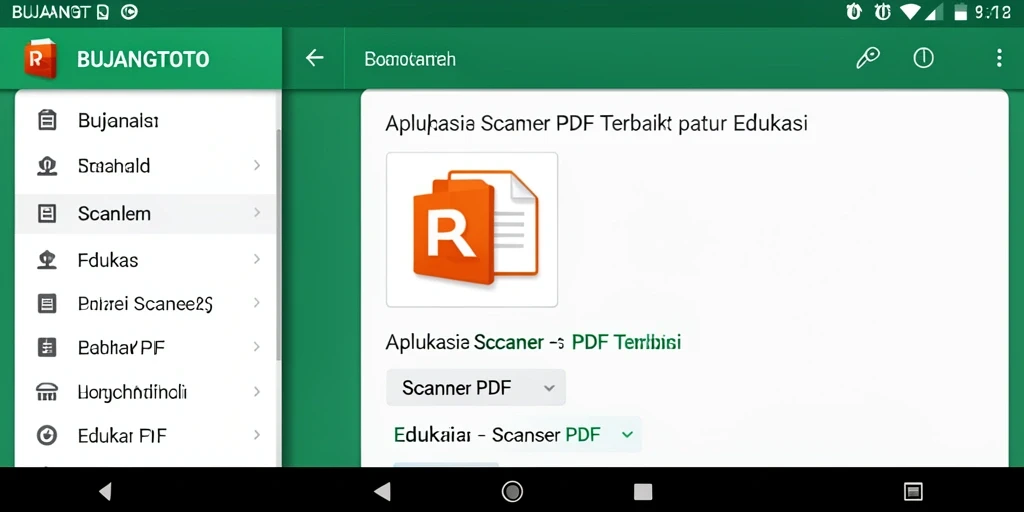Click the icon beside Bnırei Scanee2Ş
Screen dimensions: 1024x512
[47, 303]
